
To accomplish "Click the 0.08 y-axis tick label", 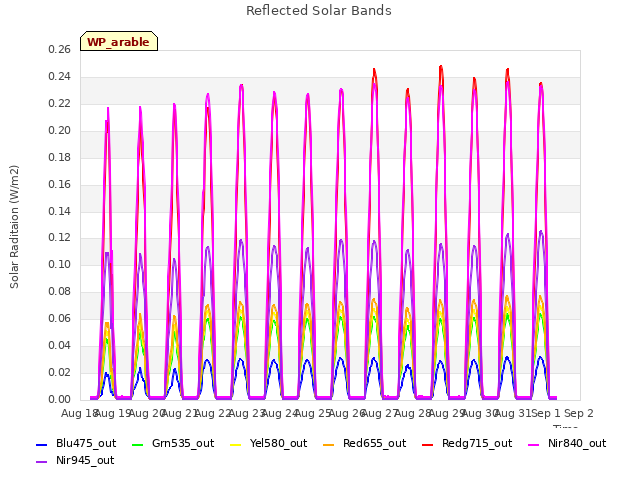I will pyautogui.click(x=59, y=291).
